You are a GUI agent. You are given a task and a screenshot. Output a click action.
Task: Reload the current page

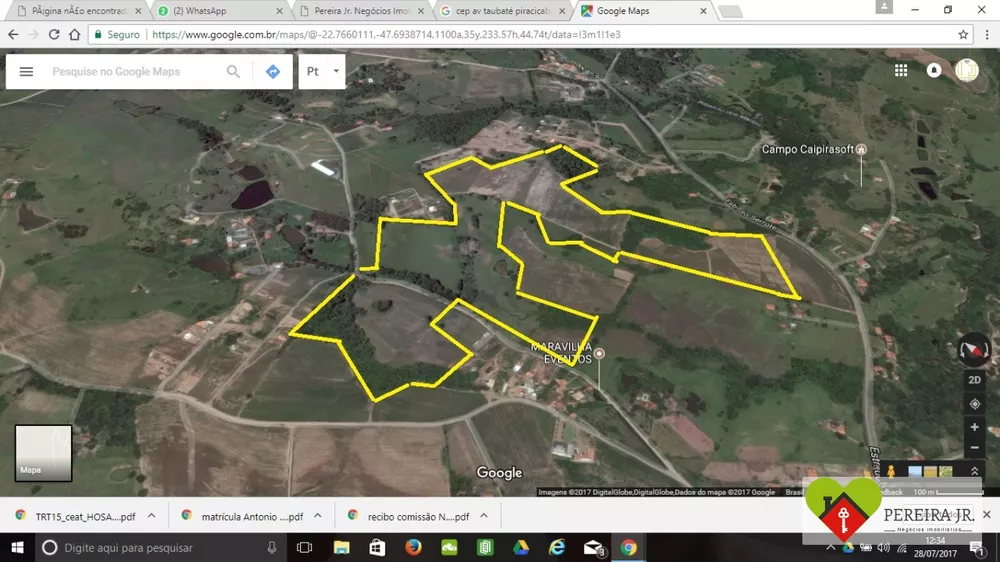(54, 34)
